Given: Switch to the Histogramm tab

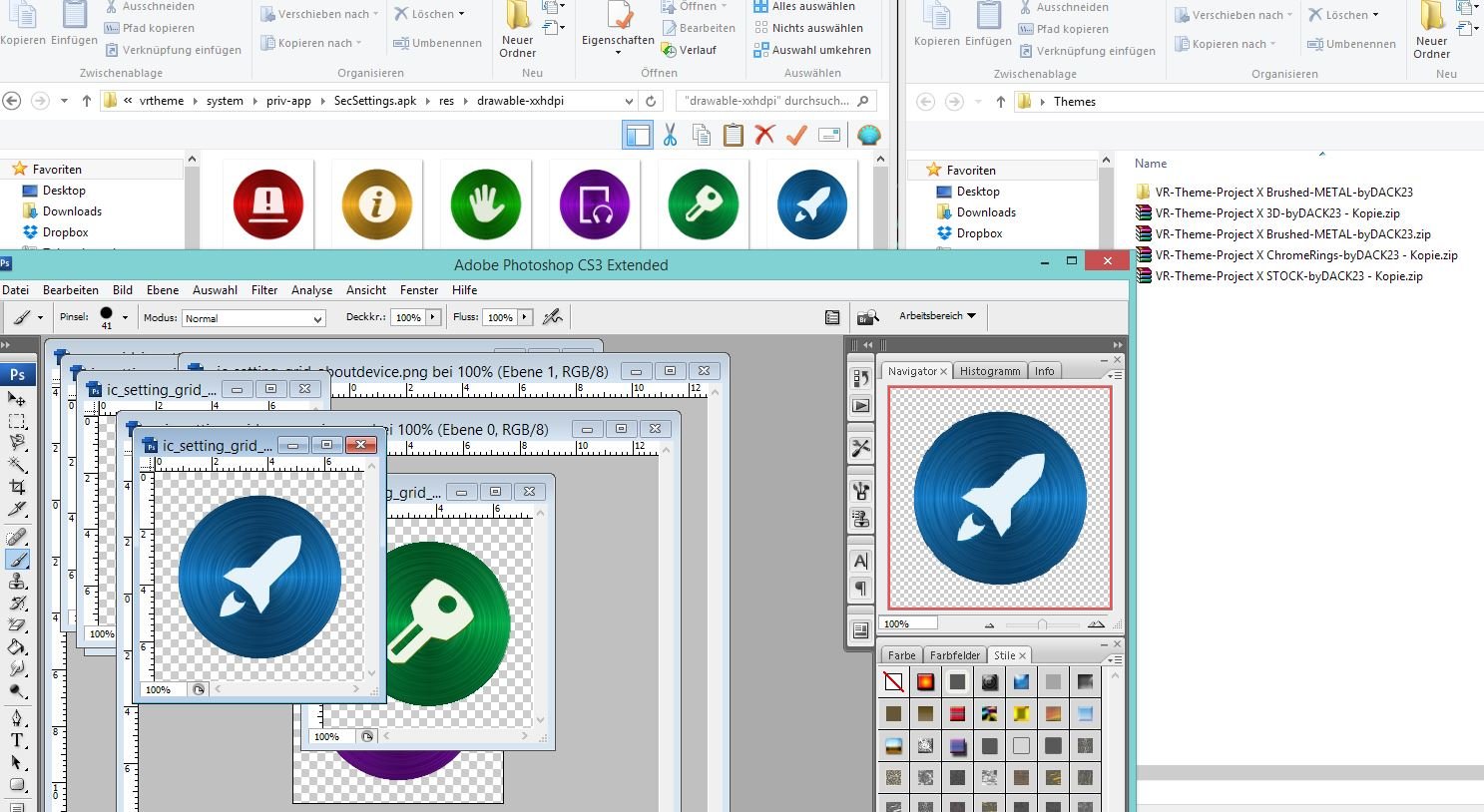Looking at the screenshot, I should pyautogui.click(x=990, y=371).
